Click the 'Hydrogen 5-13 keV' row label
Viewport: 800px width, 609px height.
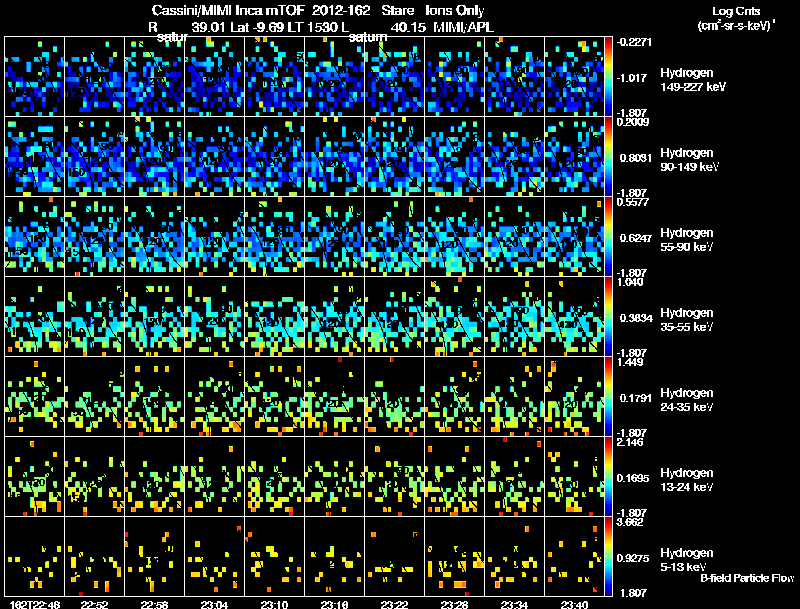687,560
